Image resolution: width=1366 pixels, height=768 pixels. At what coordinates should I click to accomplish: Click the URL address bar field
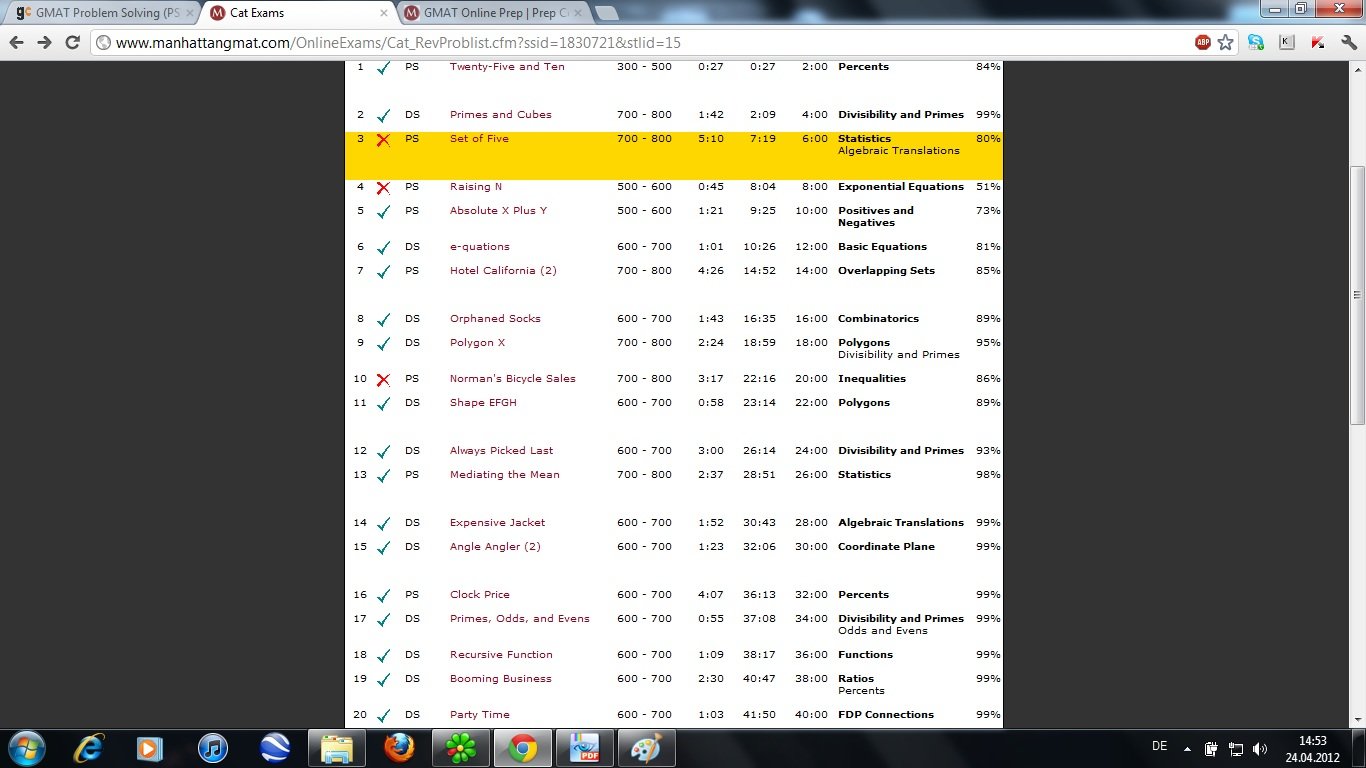pos(640,42)
